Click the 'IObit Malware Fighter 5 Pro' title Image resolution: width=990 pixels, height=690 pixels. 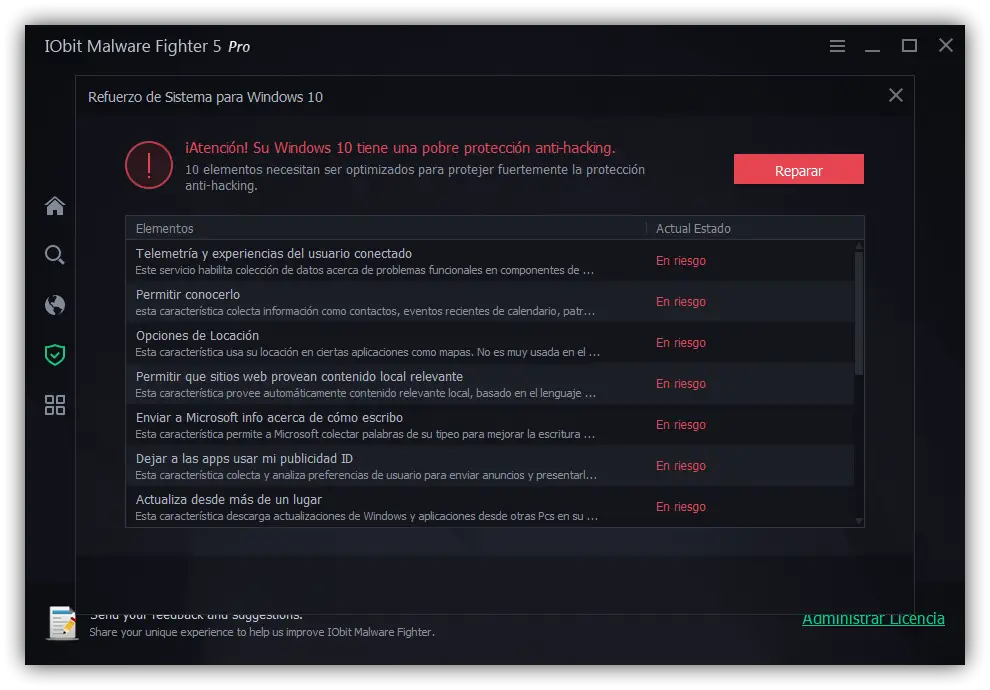[x=147, y=47]
